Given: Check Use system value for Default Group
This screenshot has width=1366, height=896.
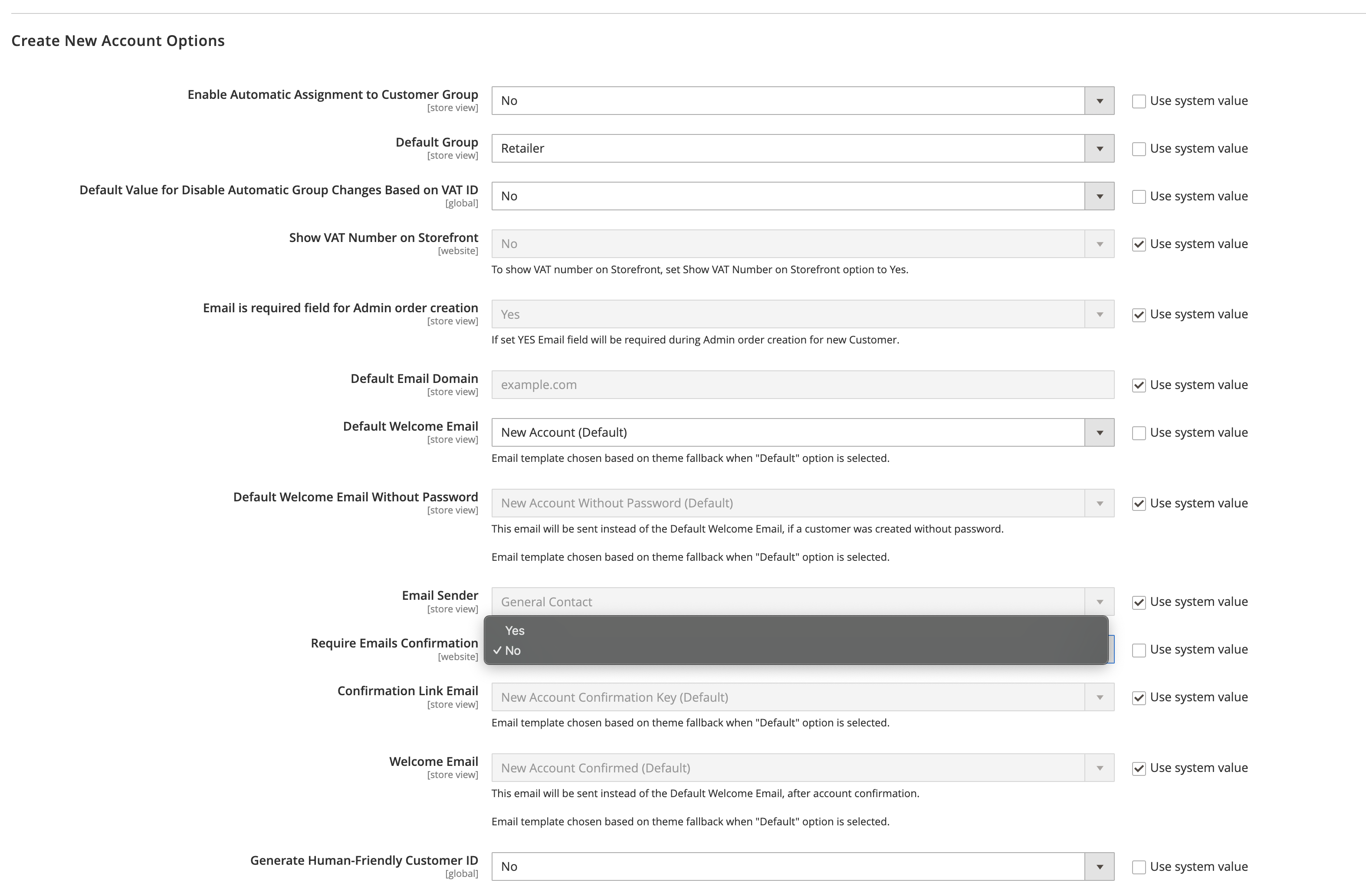Looking at the screenshot, I should [x=1139, y=149].
